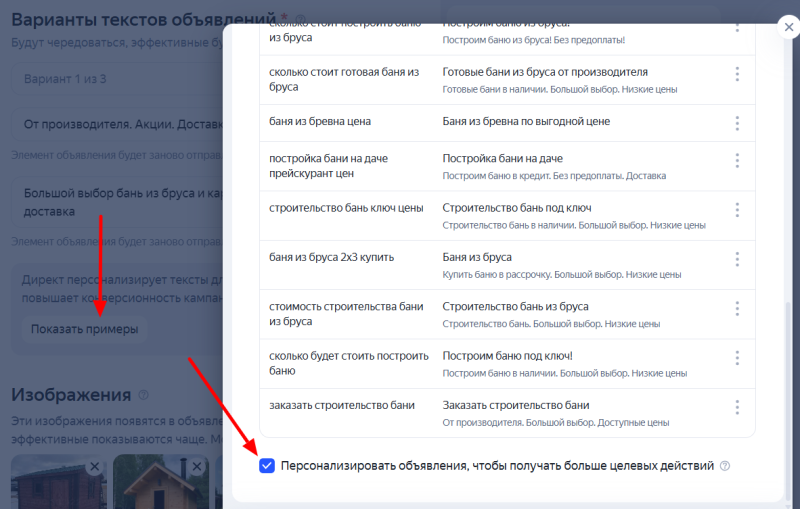This screenshot has width=800, height=509.
Task: Remove the first image thumbnail with its X
Action: coord(94,466)
